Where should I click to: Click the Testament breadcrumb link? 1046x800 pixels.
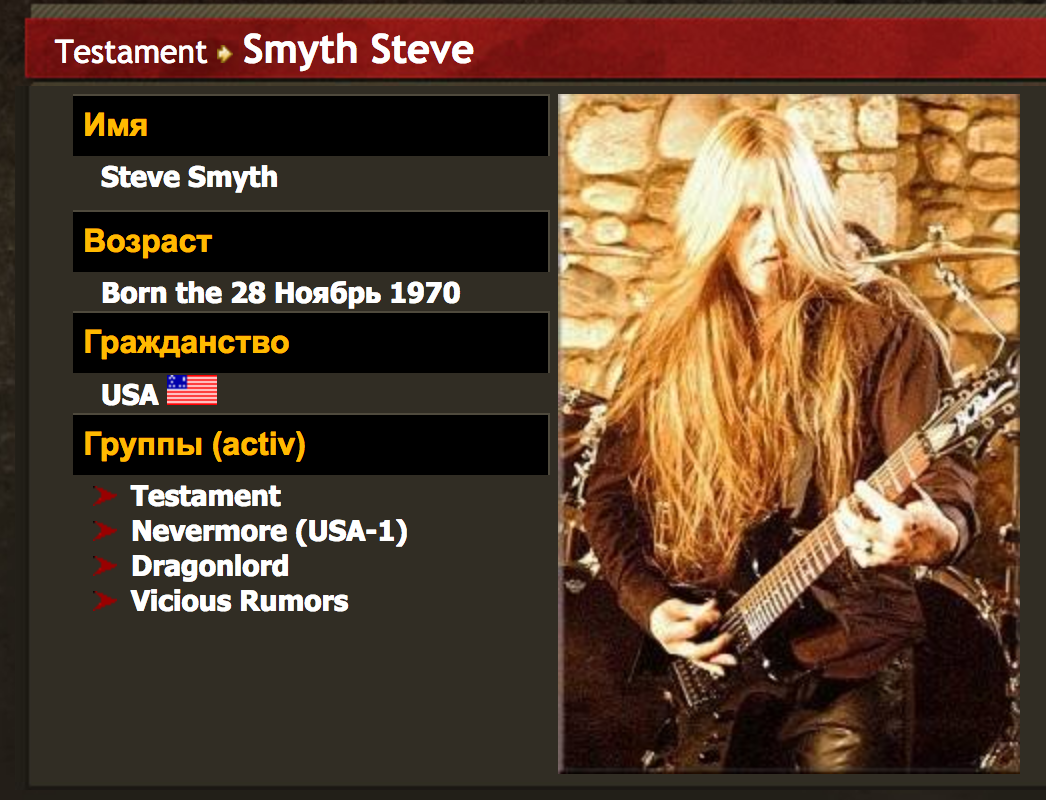click(131, 51)
